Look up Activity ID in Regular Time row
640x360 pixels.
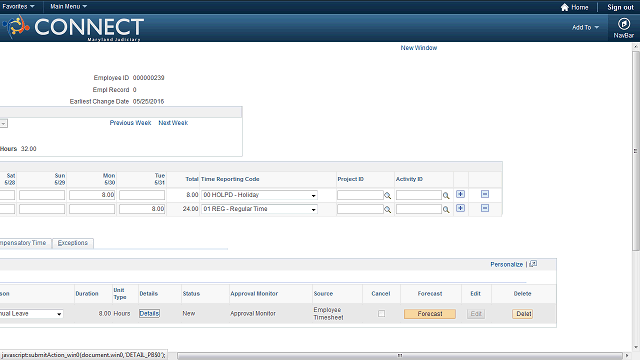pos(446,209)
